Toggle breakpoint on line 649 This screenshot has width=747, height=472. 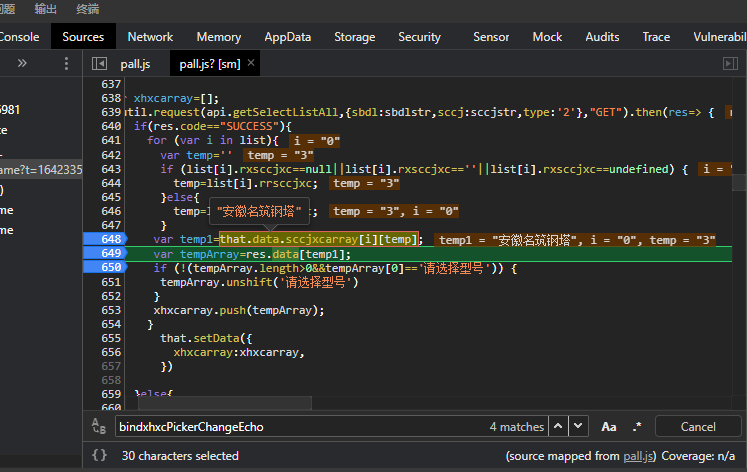[105, 253]
